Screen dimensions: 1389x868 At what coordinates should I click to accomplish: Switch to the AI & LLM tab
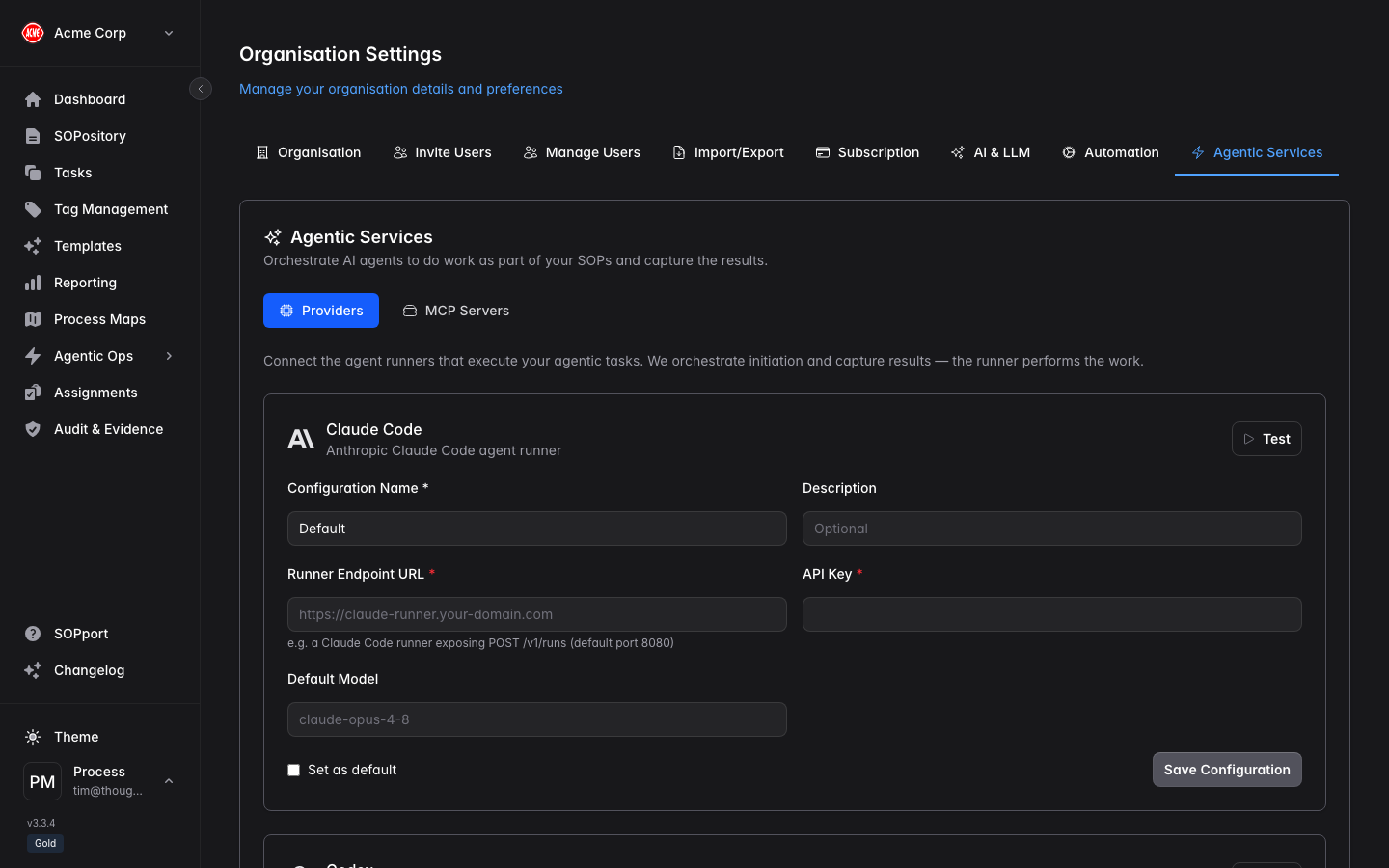[991, 152]
